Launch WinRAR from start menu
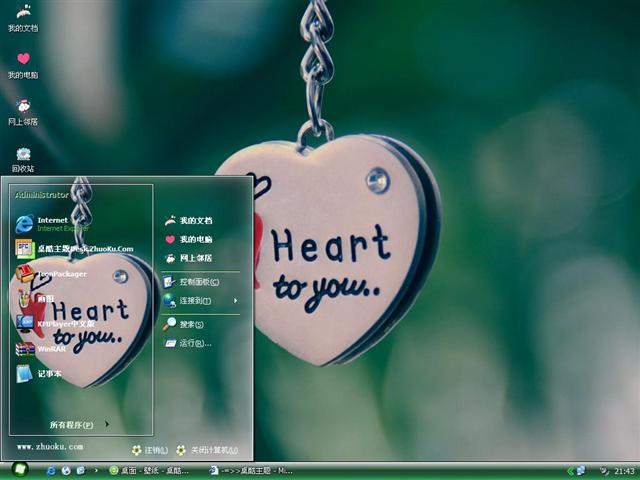This screenshot has width=640, height=480. (x=41, y=349)
